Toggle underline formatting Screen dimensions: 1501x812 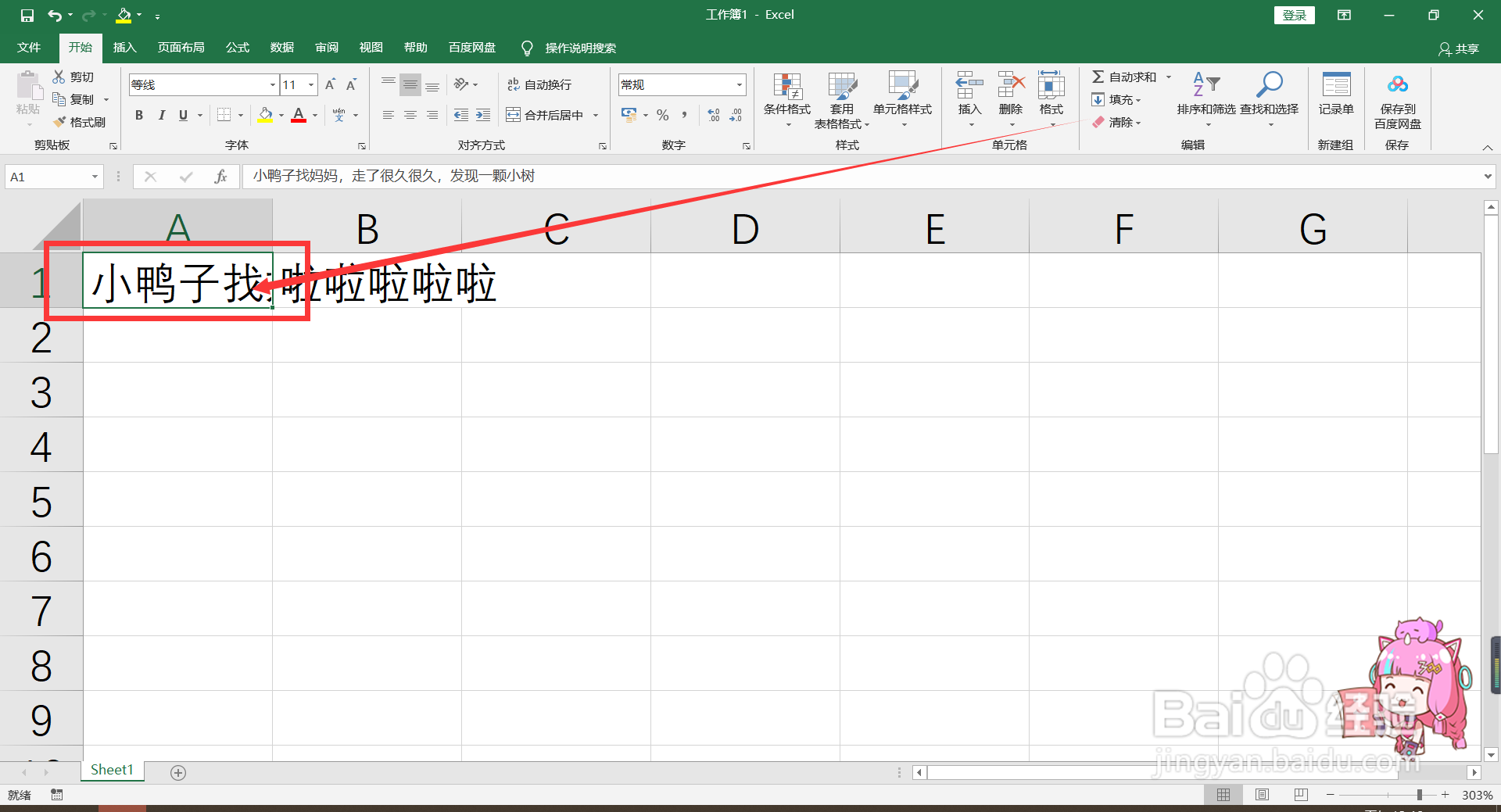point(181,115)
